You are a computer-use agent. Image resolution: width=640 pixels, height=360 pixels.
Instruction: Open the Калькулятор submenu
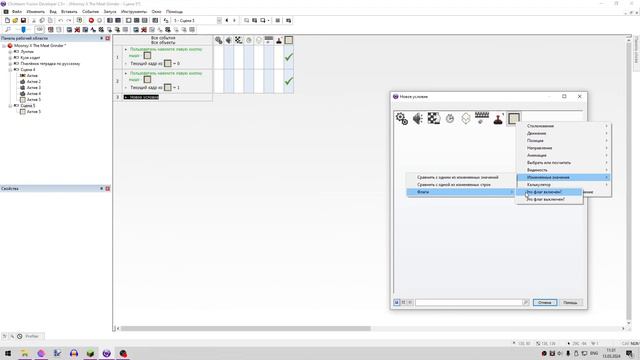point(564,185)
